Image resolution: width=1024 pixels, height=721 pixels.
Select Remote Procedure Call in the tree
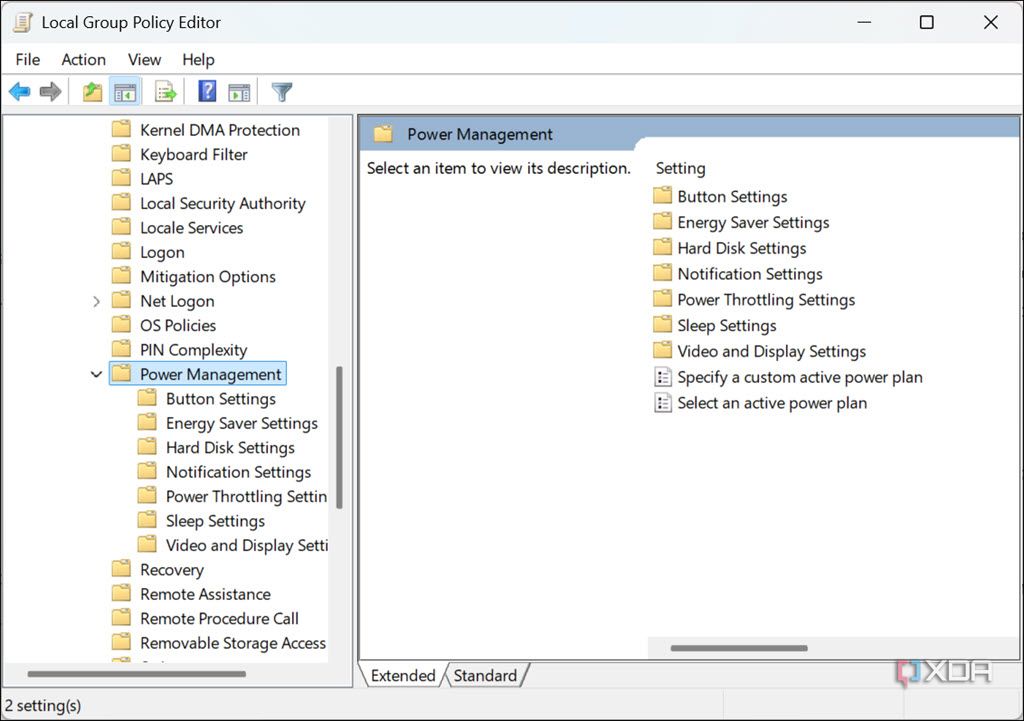click(219, 618)
